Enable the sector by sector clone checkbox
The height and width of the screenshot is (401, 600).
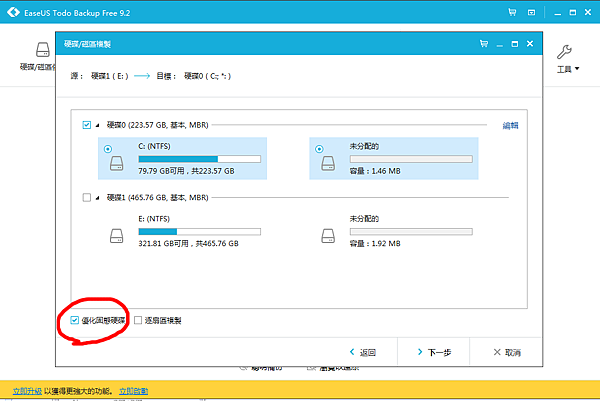[x=138, y=320]
